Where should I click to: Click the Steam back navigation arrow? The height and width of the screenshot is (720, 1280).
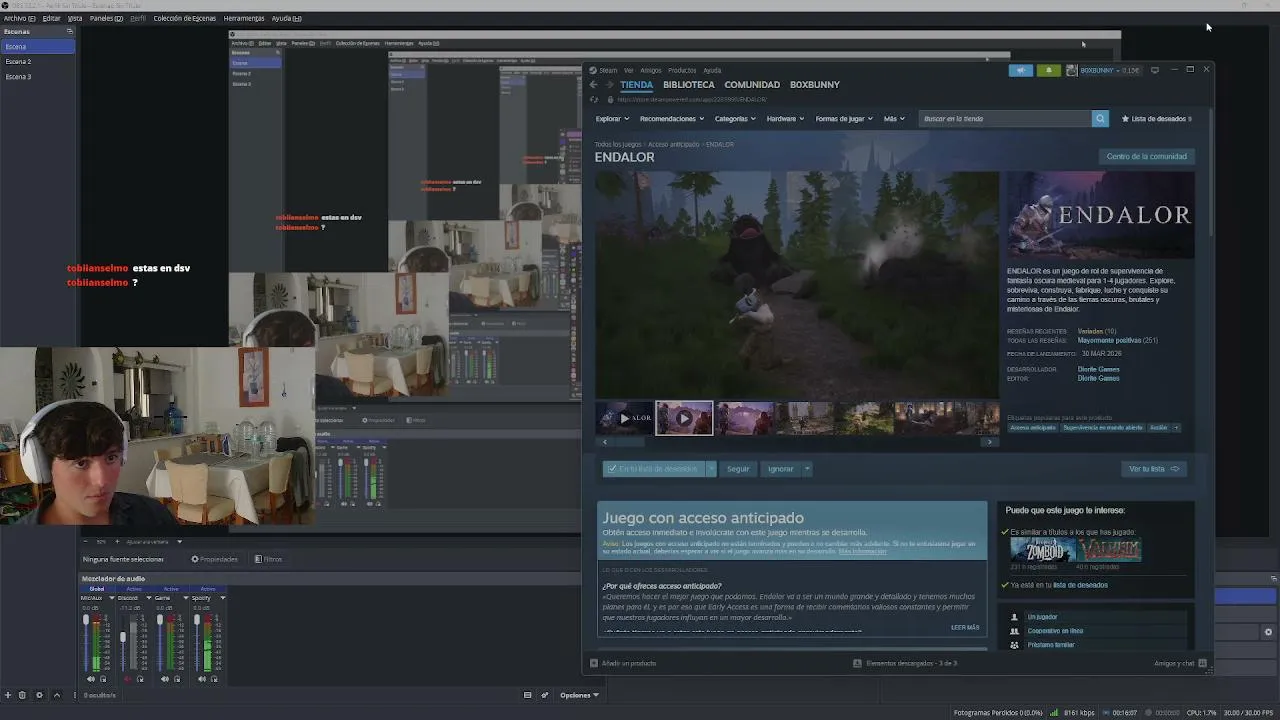coord(594,85)
